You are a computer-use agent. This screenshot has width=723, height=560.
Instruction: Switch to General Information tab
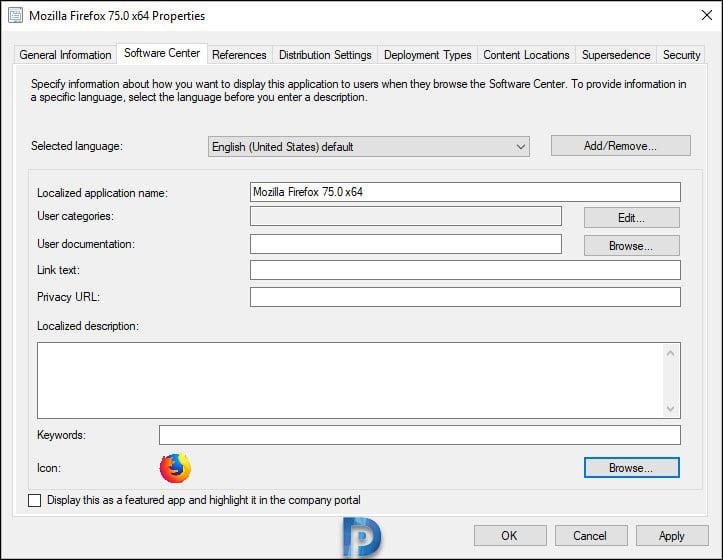66,55
